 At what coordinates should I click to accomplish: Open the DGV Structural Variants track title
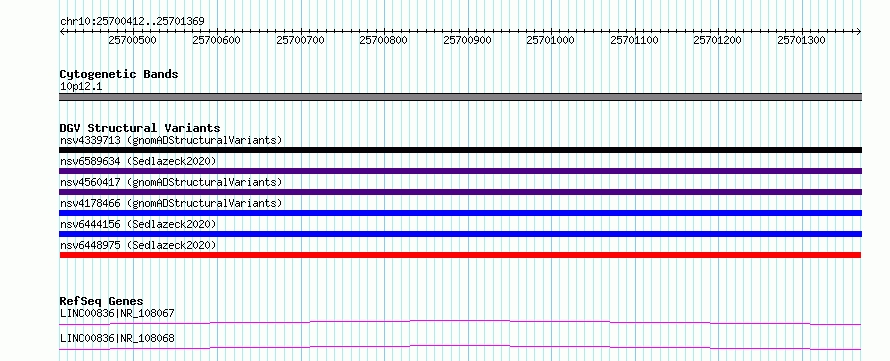tap(140, 128)
